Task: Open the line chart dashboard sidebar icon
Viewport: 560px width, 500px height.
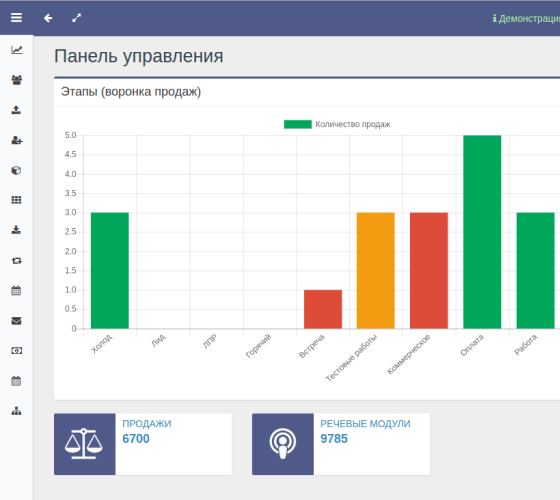Action: pos(16,50)
